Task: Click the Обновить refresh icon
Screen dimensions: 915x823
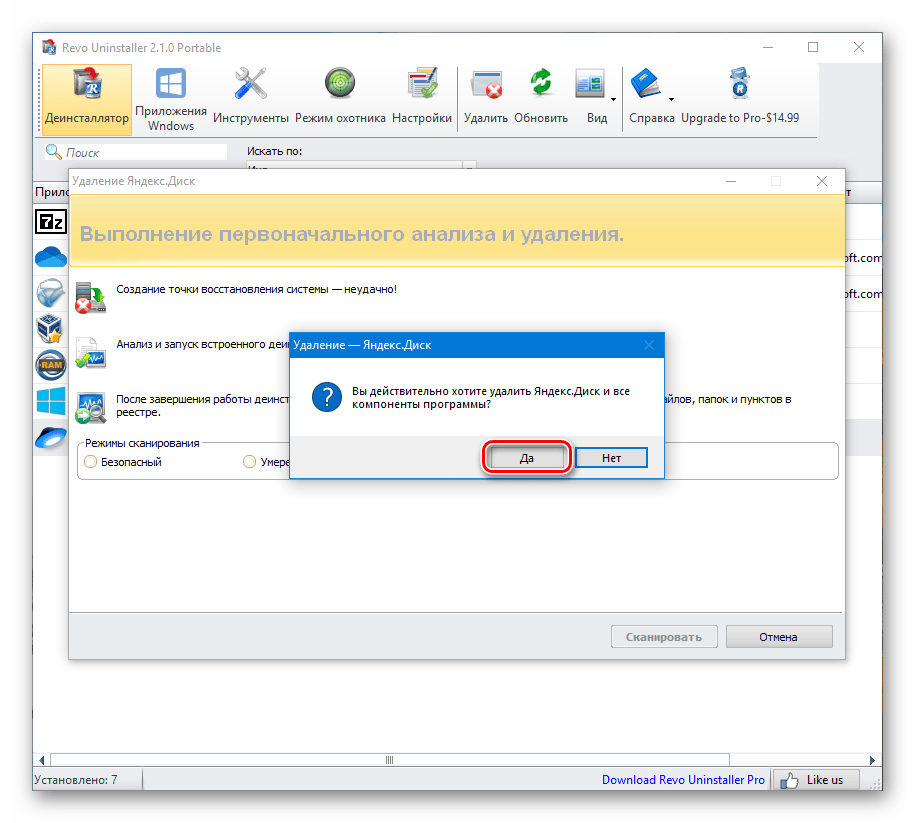Action: click(541, 99)
